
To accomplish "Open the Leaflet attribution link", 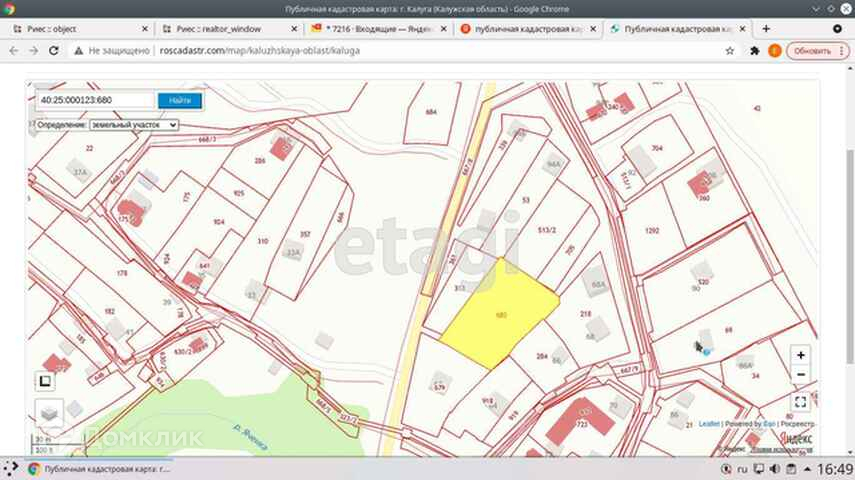I will point(708,424).
